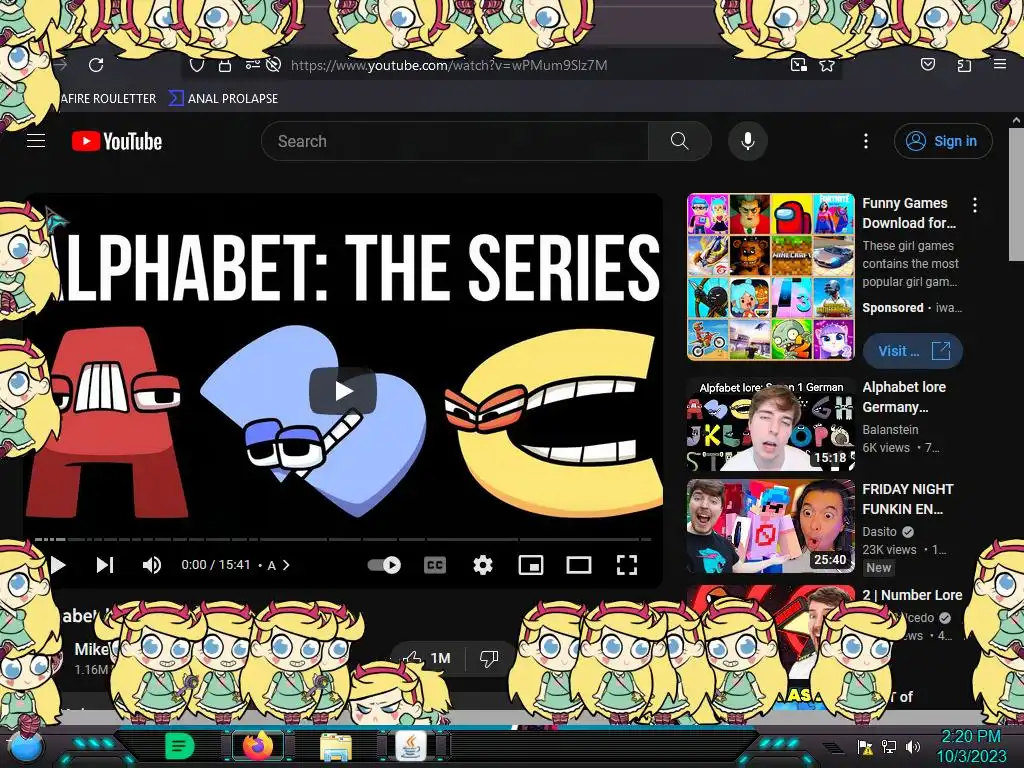Mute the video player volume
Image resolution: width=1024 pixels, height=768 pixels.
pyautogui.click(x=152, y=565)
